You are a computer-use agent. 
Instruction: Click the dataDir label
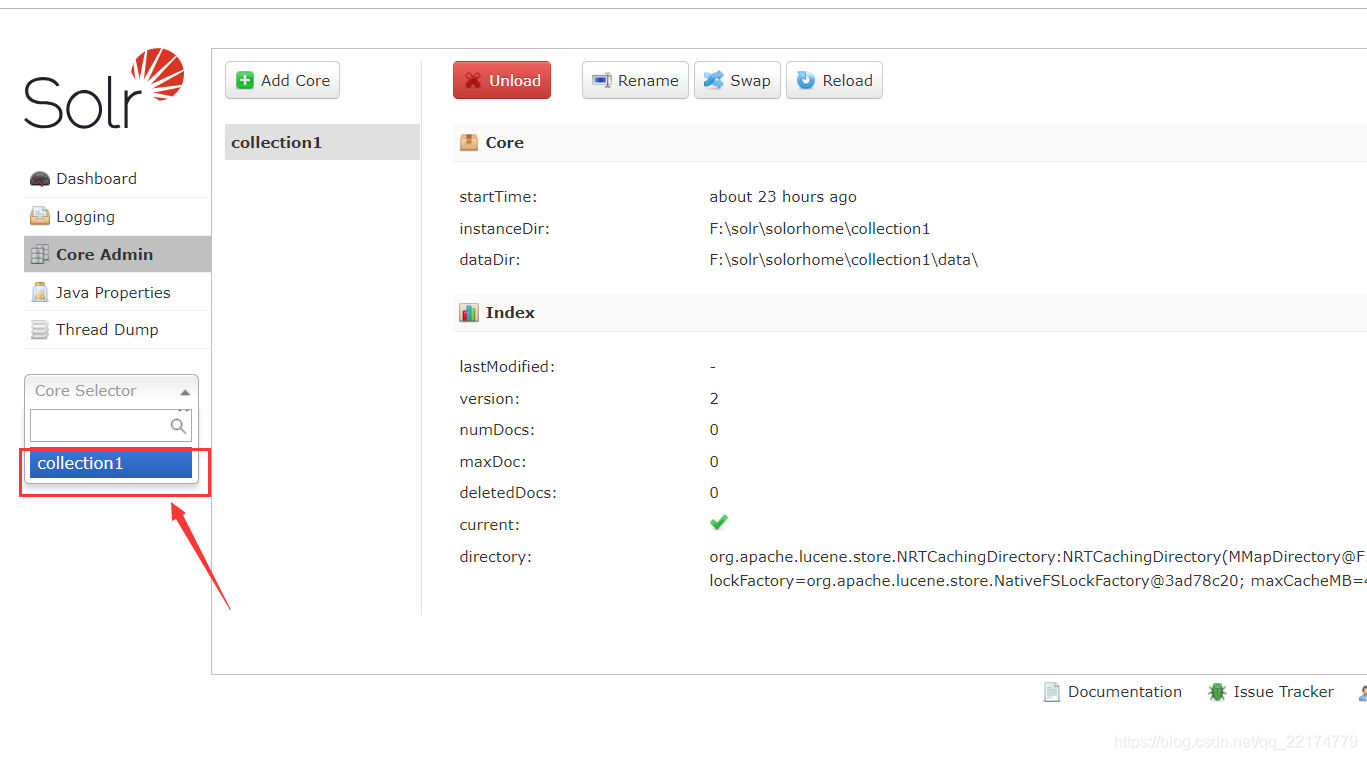click(x=490, y=260)
